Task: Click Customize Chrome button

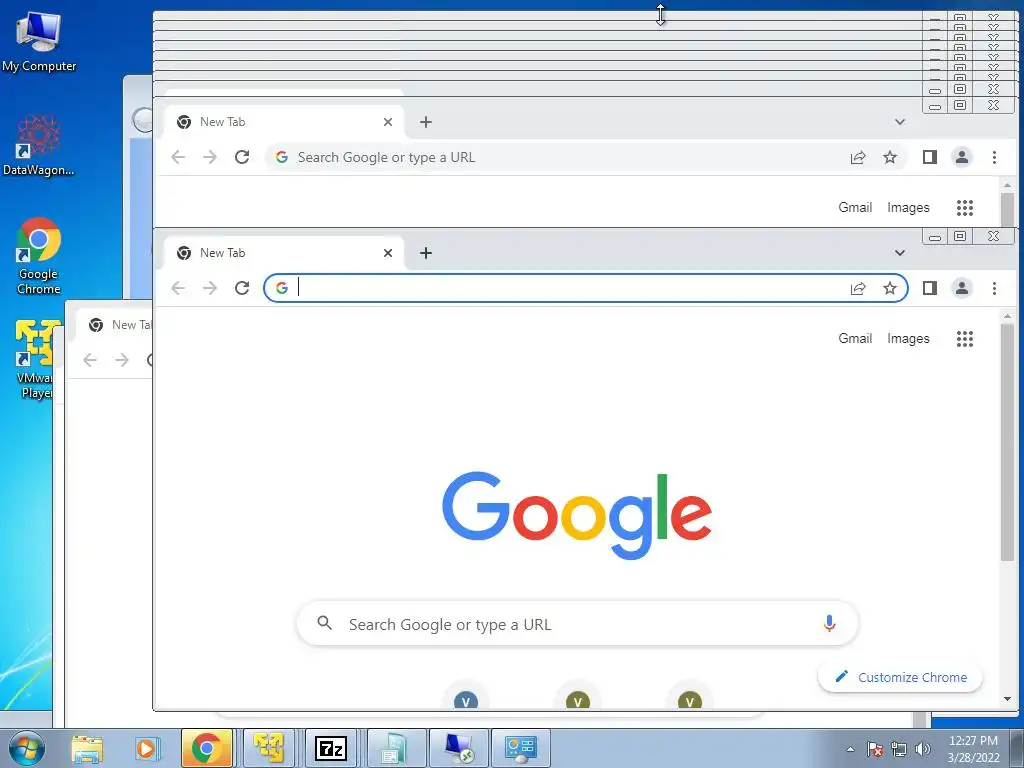Action: 900,677
